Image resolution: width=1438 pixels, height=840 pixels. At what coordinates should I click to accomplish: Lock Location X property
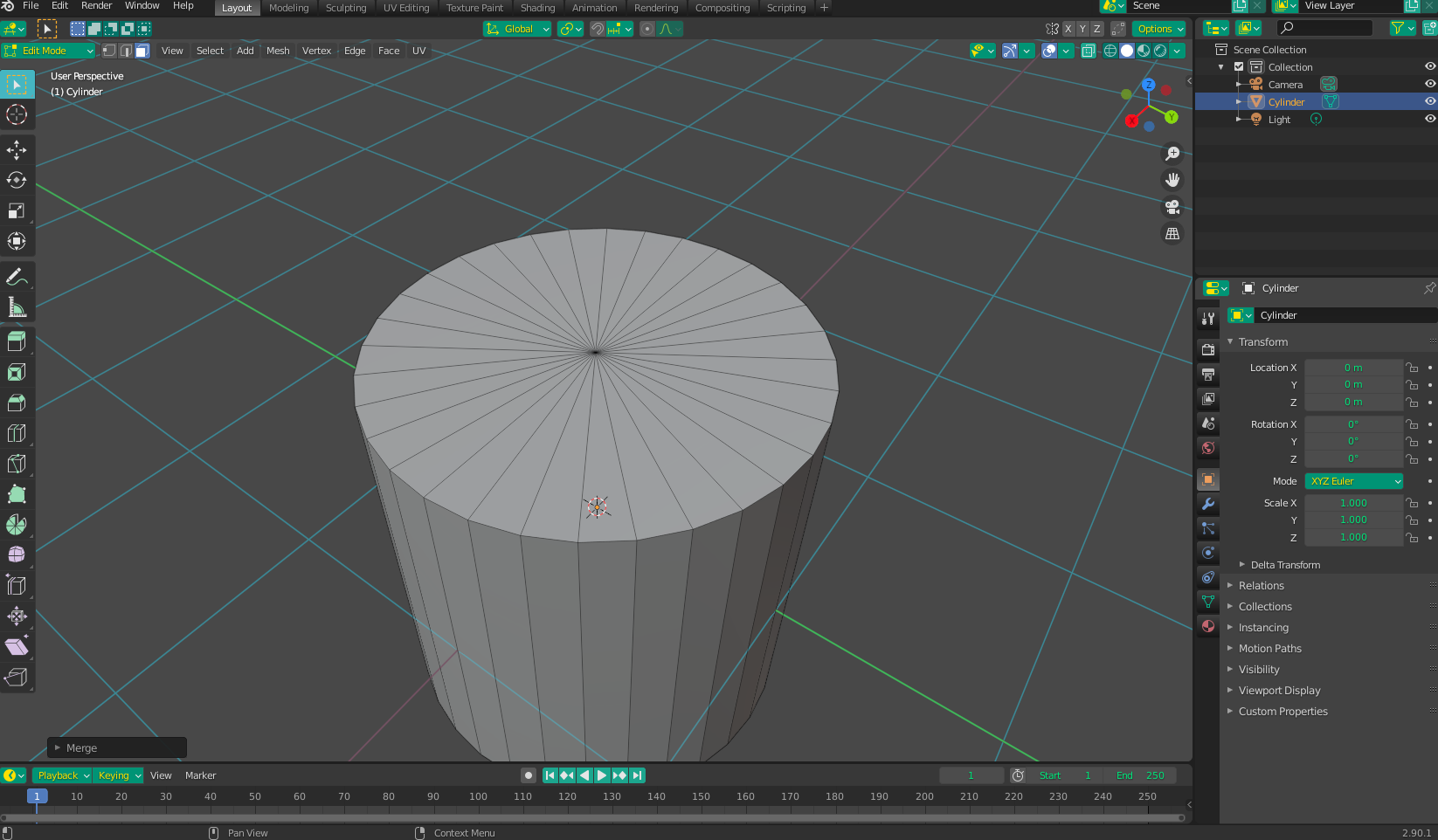(x=1412, y=368)
